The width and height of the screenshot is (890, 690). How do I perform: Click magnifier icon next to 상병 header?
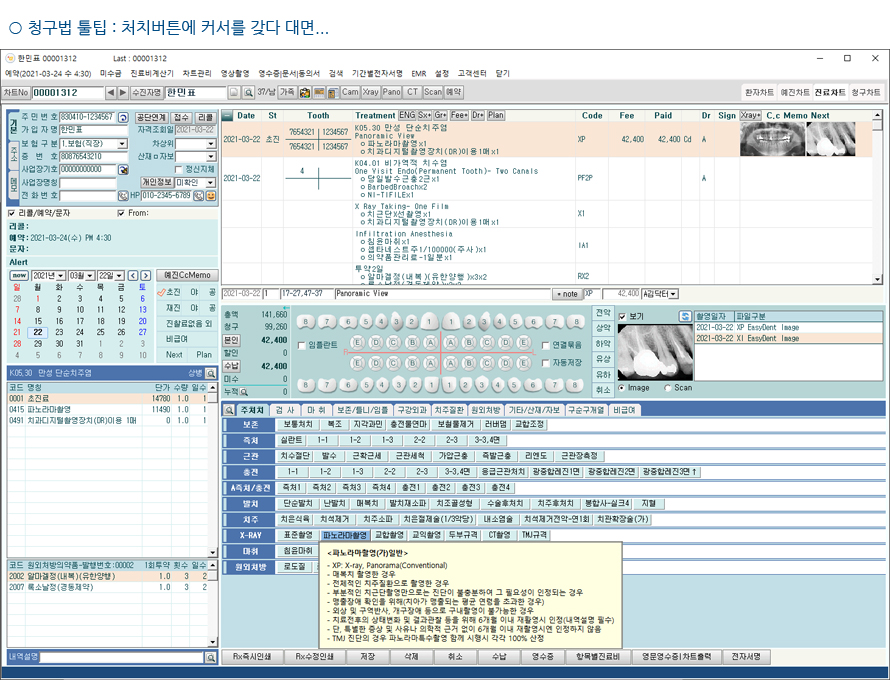(211, 373)
